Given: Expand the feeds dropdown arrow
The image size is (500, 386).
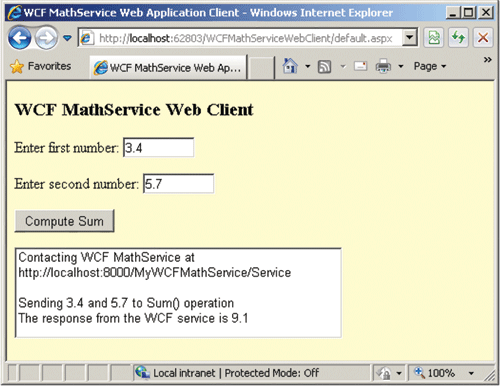Looking at the screenshot, I should click(x=343, y=66).
